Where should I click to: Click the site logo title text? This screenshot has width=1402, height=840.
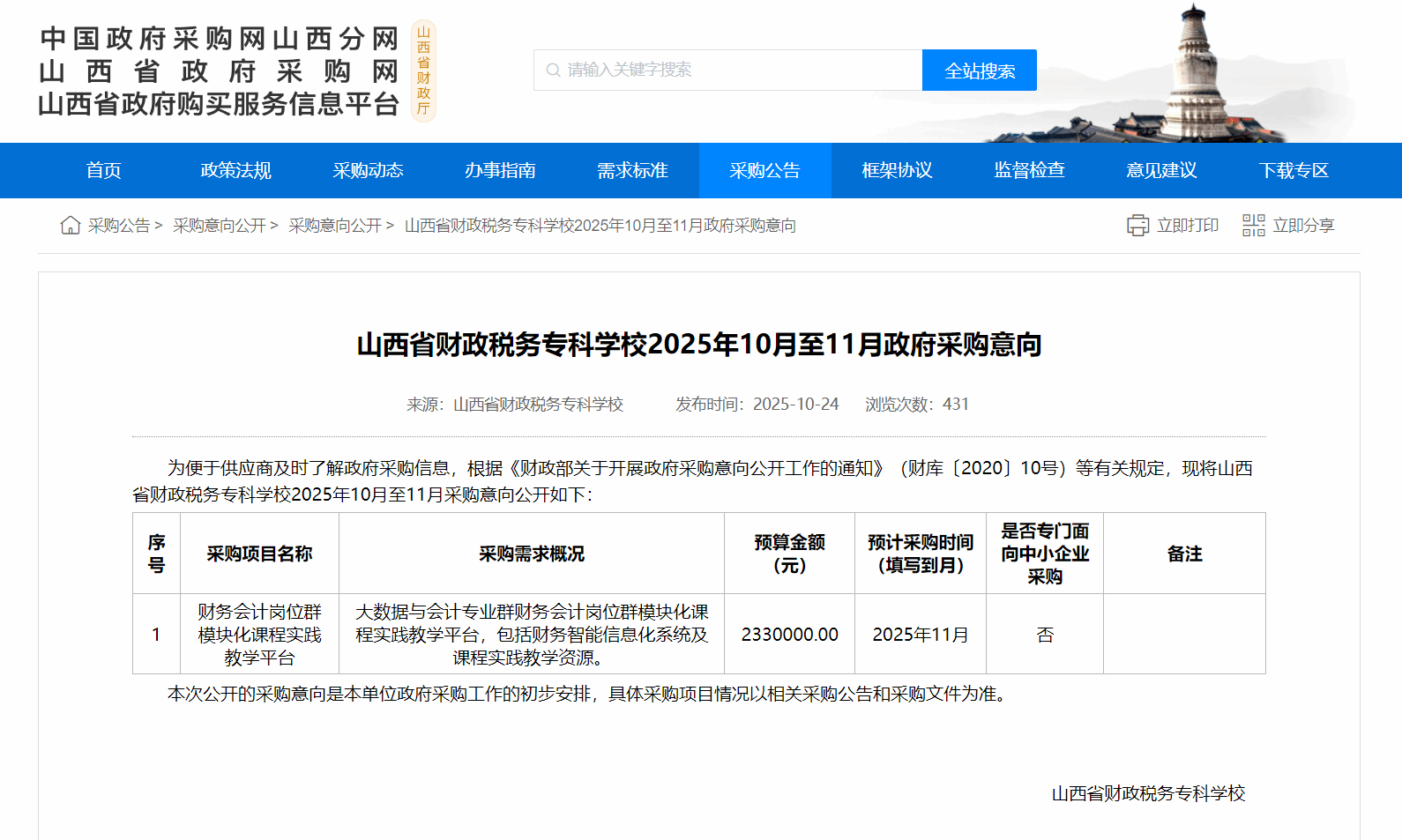tap(219, 71)
